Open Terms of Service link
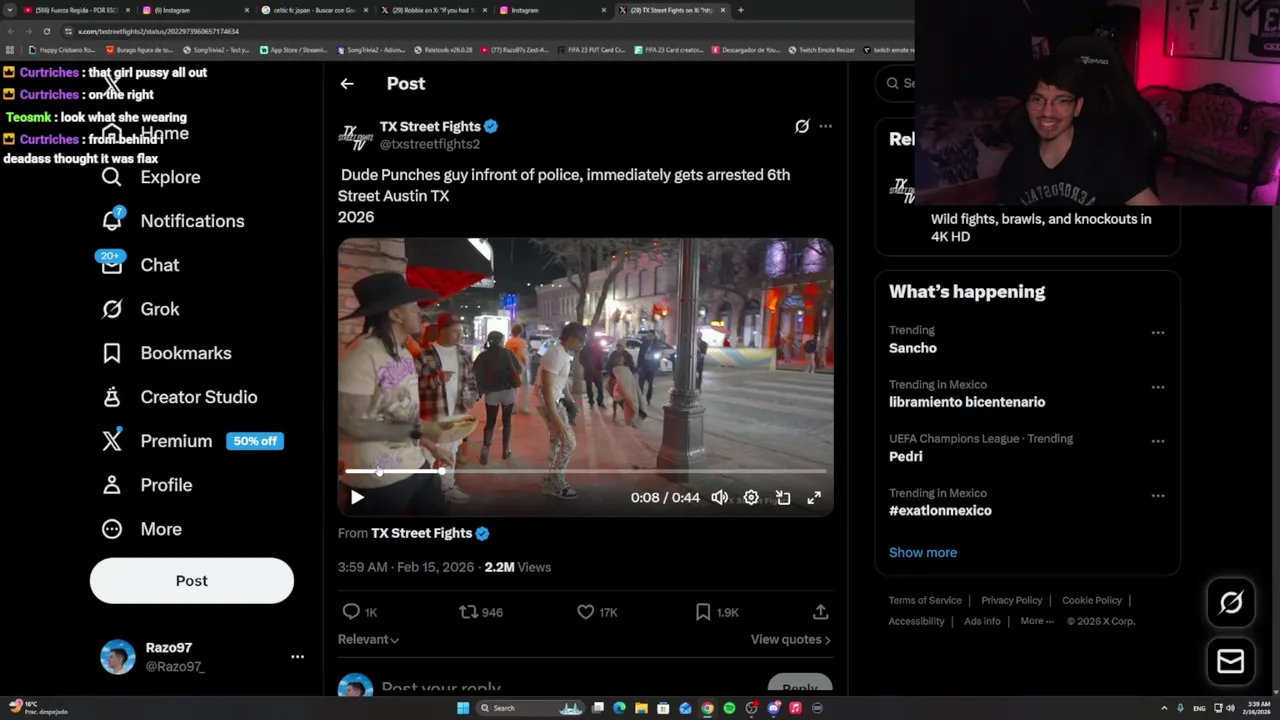This screenshot has height=720, width=1280. 925,600
